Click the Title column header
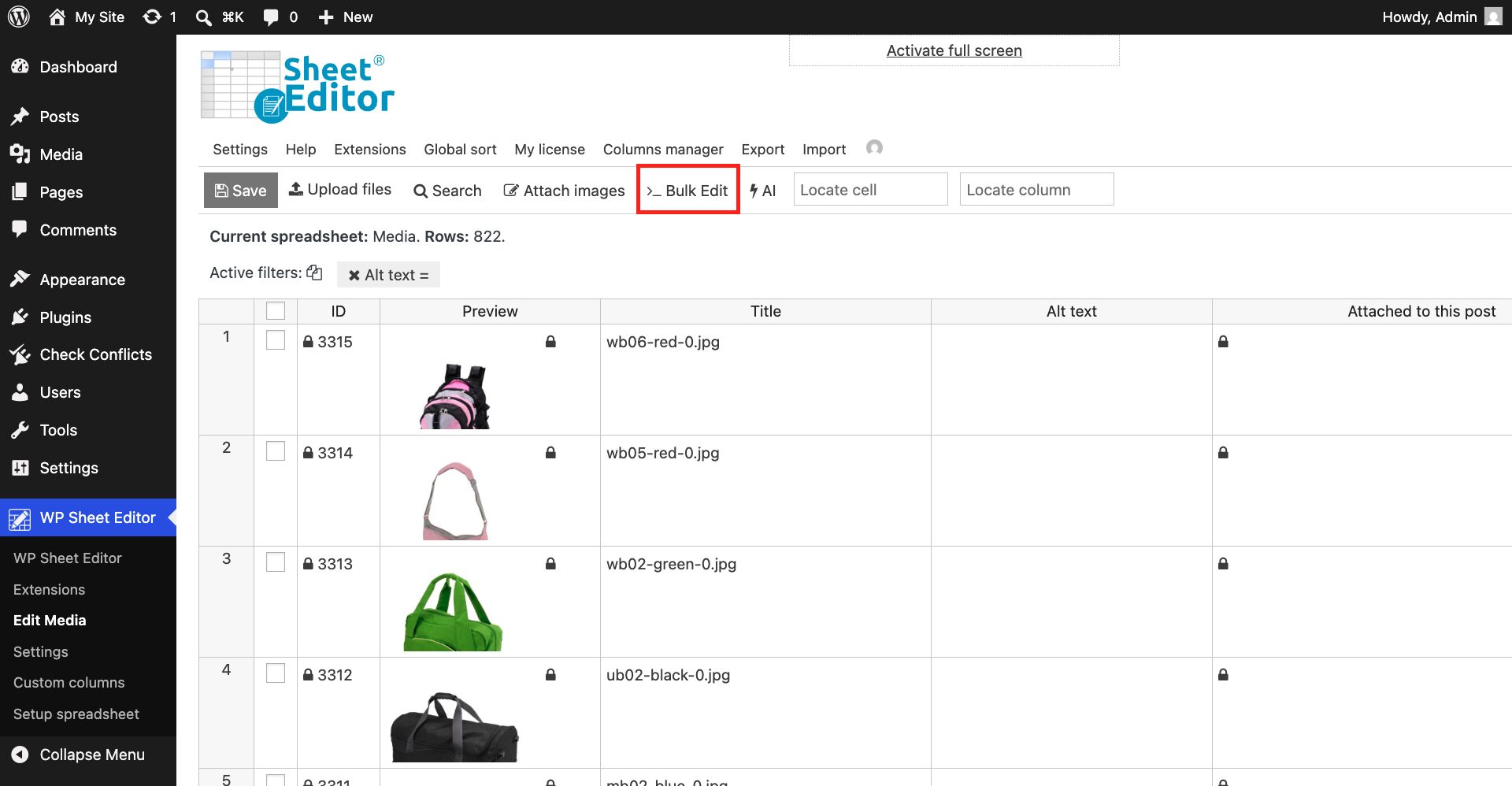 765,311
